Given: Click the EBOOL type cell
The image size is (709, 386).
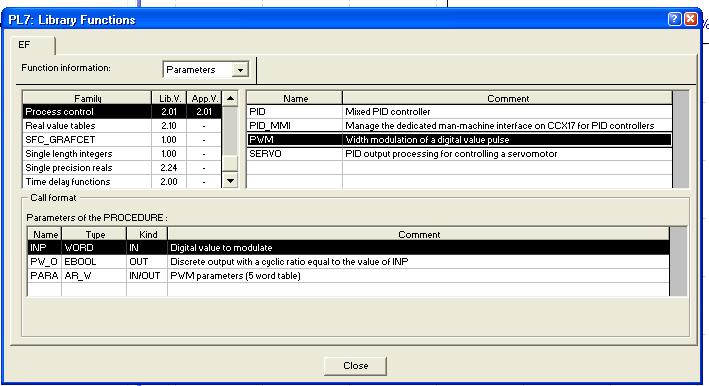Looking at the screenshot, I should [94, 262].
